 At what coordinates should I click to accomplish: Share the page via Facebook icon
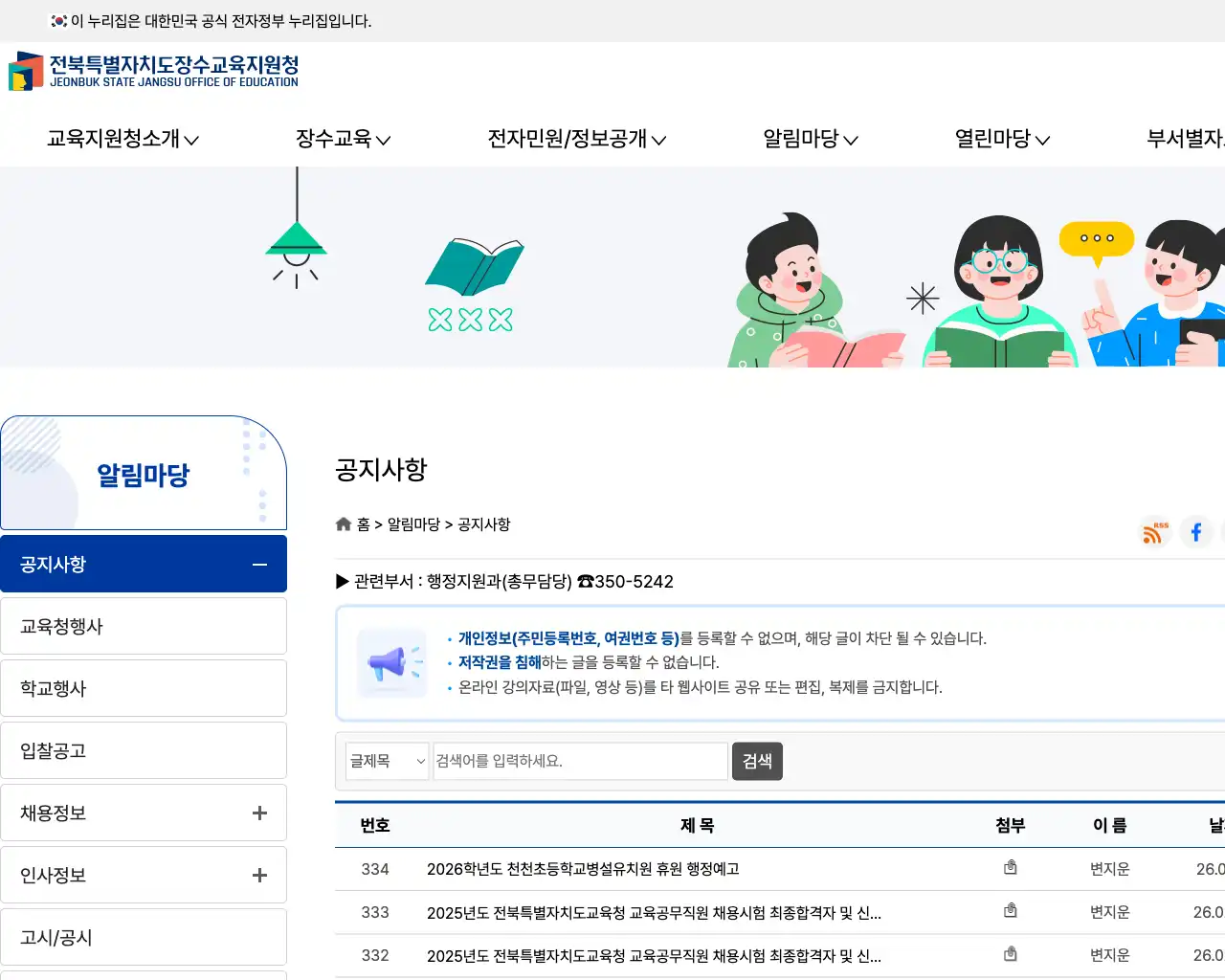point(1196,532)
